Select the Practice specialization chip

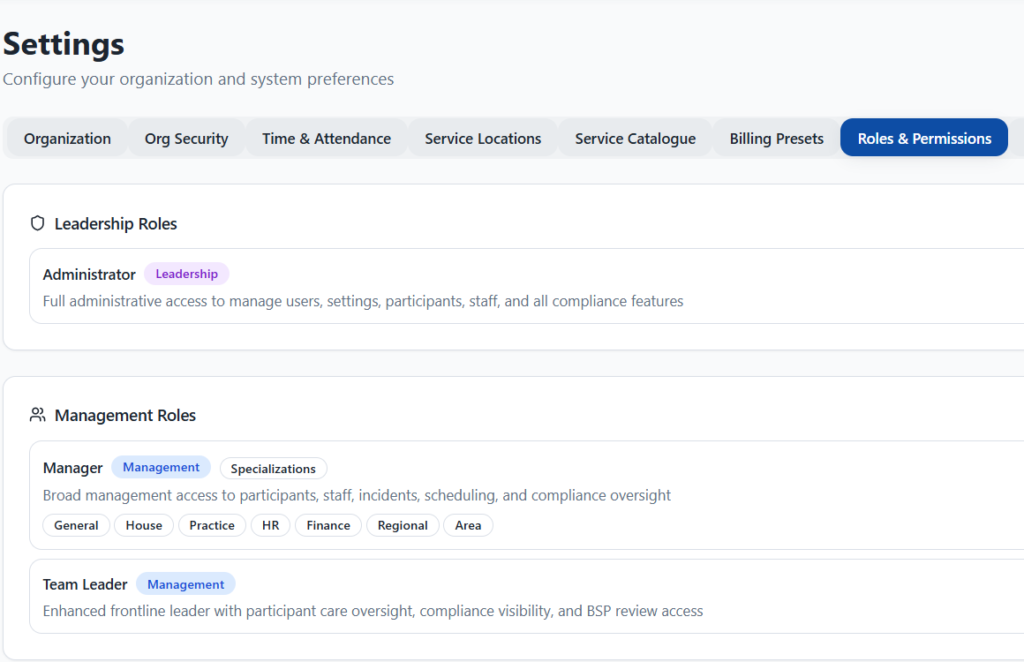pos(212,526)
